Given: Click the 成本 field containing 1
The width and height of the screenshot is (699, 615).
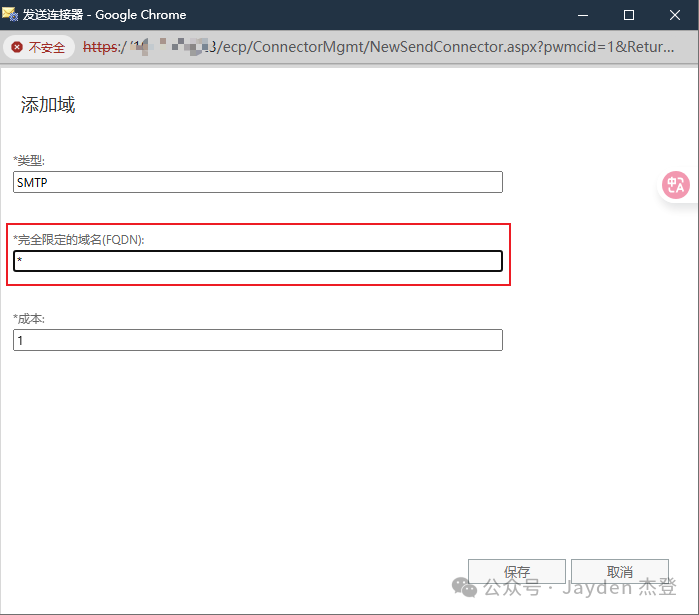Looking at the screenshot, I should tap(257, 341).
